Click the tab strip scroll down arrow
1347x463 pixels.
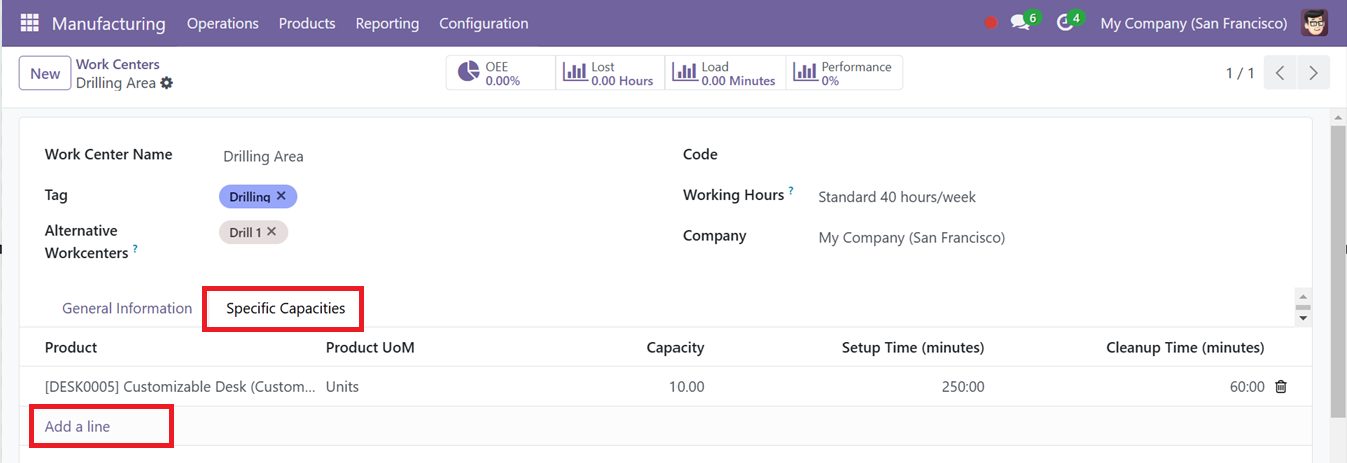[1303, 318]
